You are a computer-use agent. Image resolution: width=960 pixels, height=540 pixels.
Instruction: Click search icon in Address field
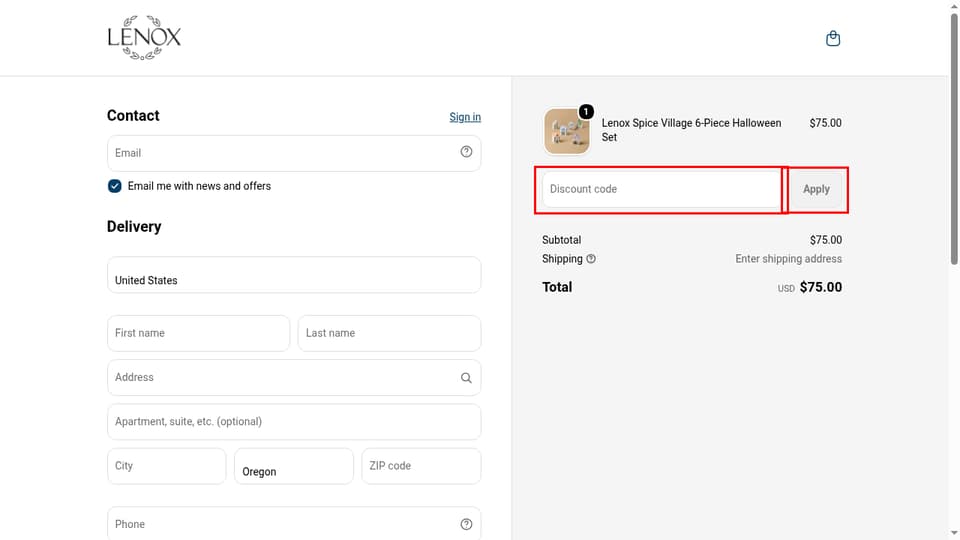click(466, 378)
